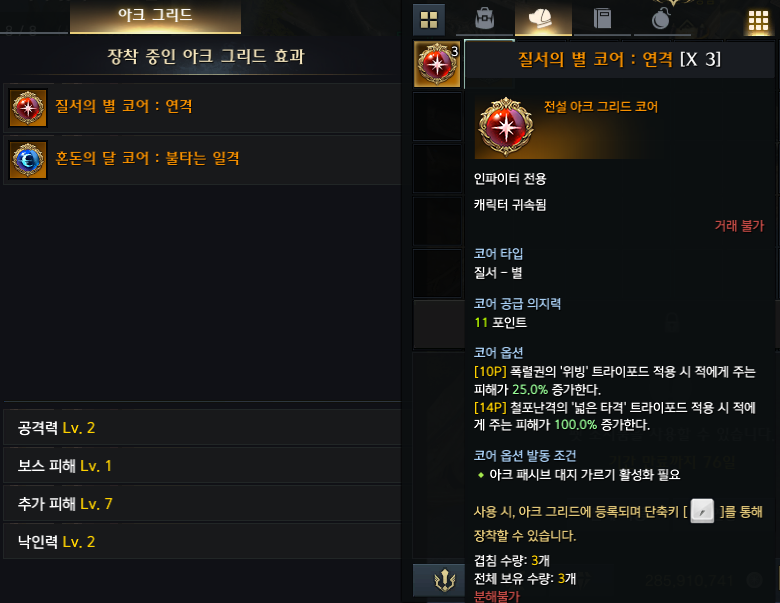Screen dimensions: 780x603
Task: Click the trident emblem icon at the inventory bottom
Action: pos(444,580)
